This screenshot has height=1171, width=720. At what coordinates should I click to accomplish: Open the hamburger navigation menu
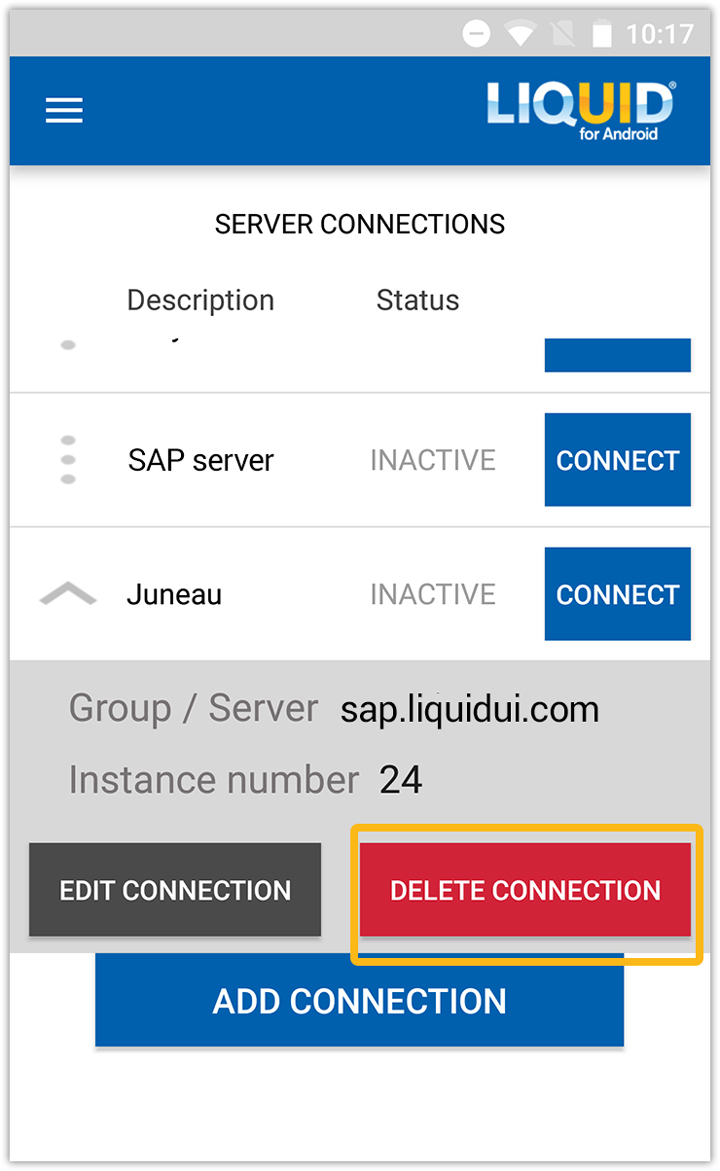point(64,110)
